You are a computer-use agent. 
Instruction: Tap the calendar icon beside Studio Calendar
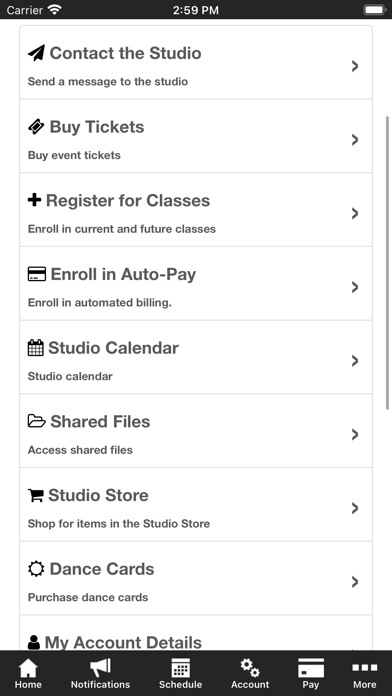tap(36, 348)
